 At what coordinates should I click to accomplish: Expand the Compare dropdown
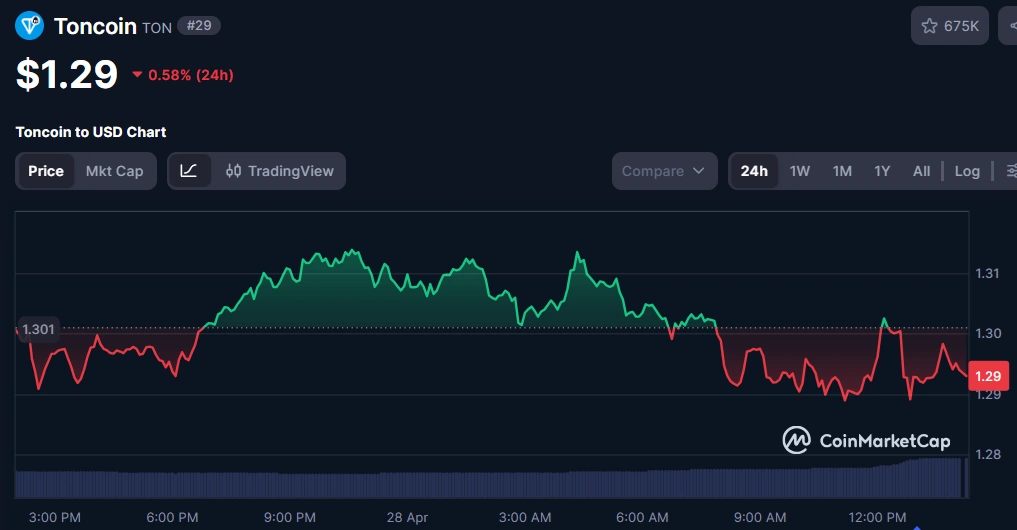click(x=665, y=171)
